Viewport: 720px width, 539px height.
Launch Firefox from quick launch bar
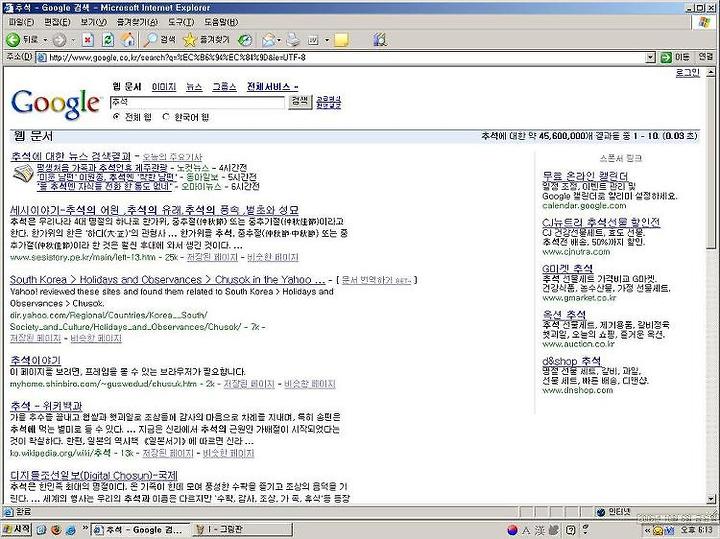pos(56,530)
